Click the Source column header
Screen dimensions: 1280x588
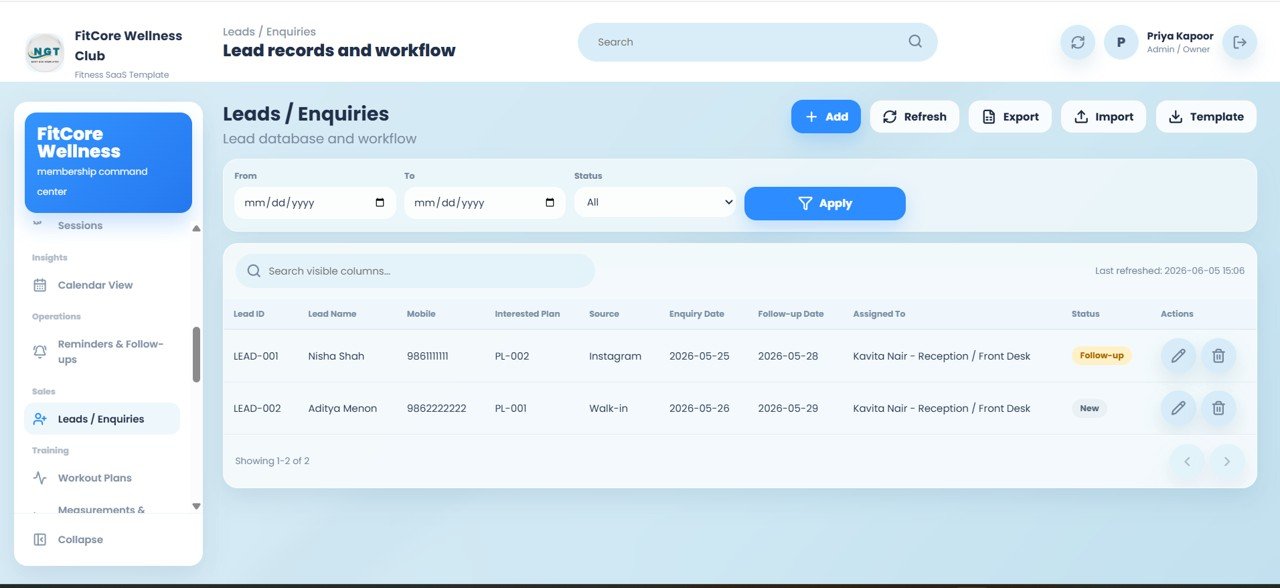[x=604, y=314]
